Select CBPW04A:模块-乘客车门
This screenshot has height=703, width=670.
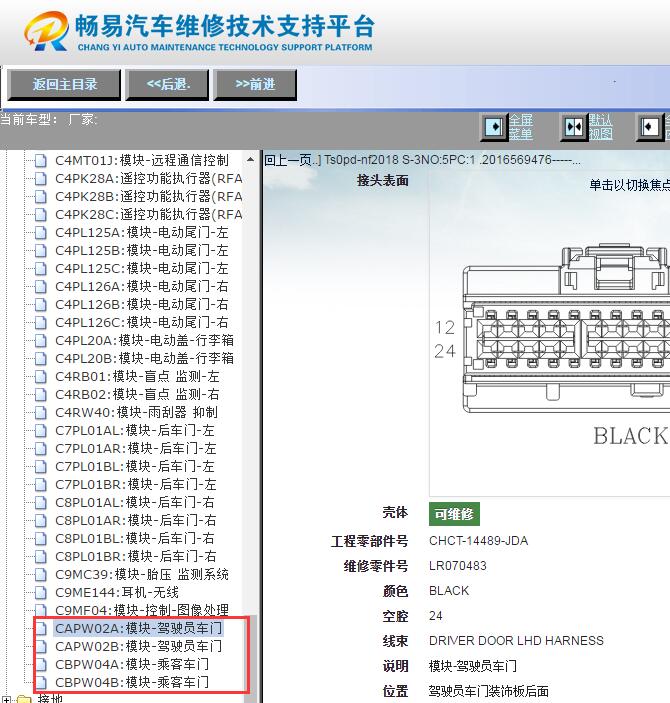(x=132, y=664)
